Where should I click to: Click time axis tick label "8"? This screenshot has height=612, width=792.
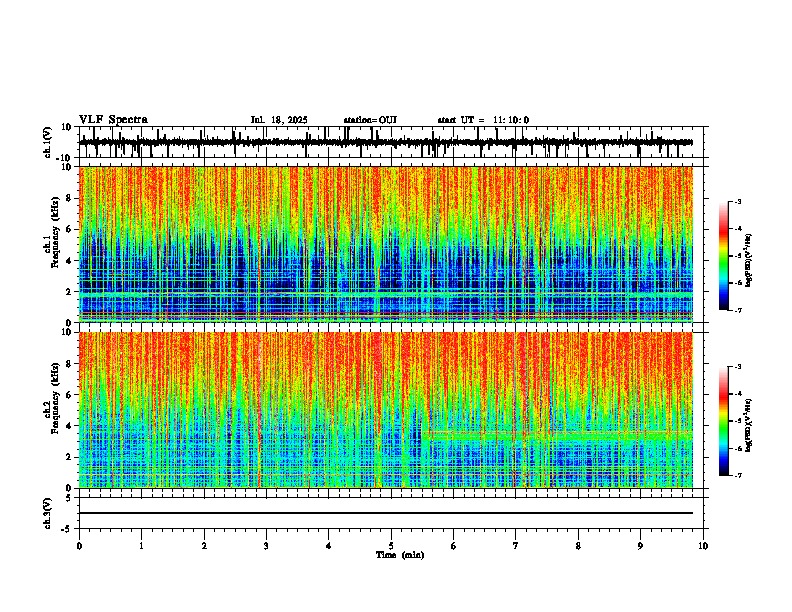578,546
